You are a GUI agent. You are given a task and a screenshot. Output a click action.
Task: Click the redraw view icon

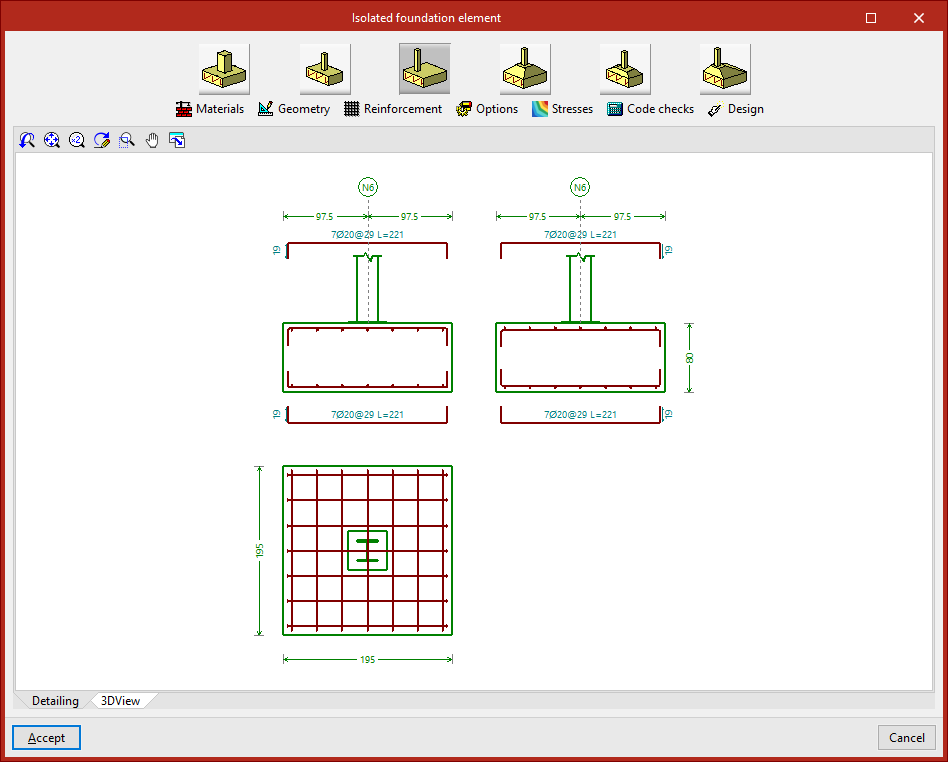pyautogui.click(x=102, y=140)
